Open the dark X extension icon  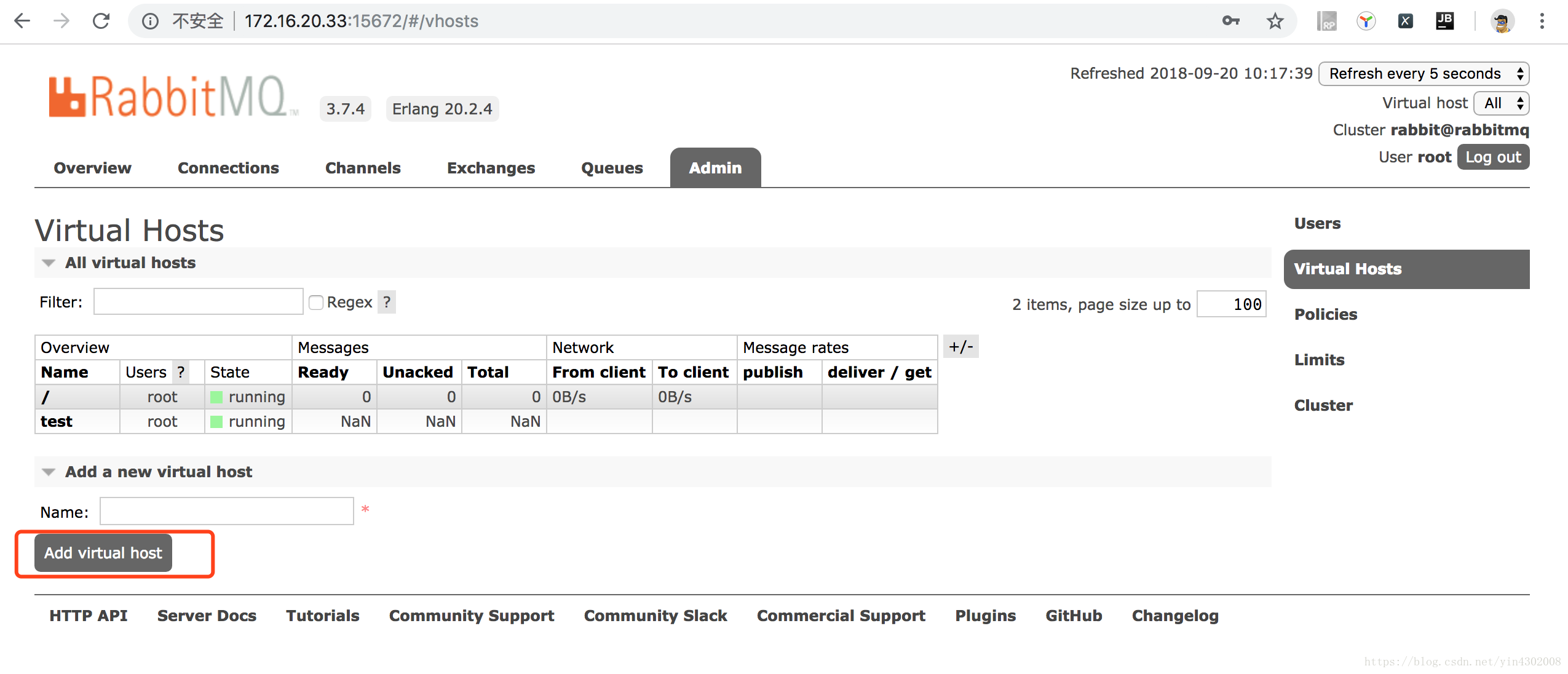[x=1405, y=21]
